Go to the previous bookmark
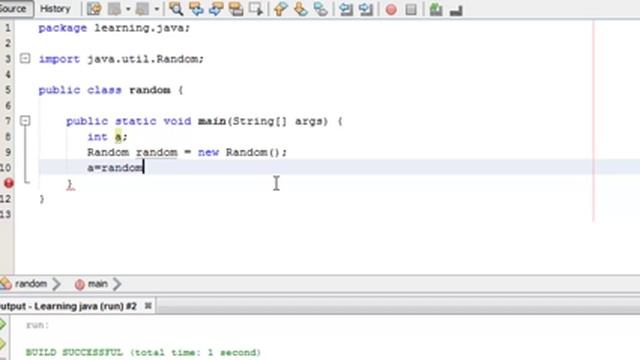640x360 pixels. tap(280, 9)
